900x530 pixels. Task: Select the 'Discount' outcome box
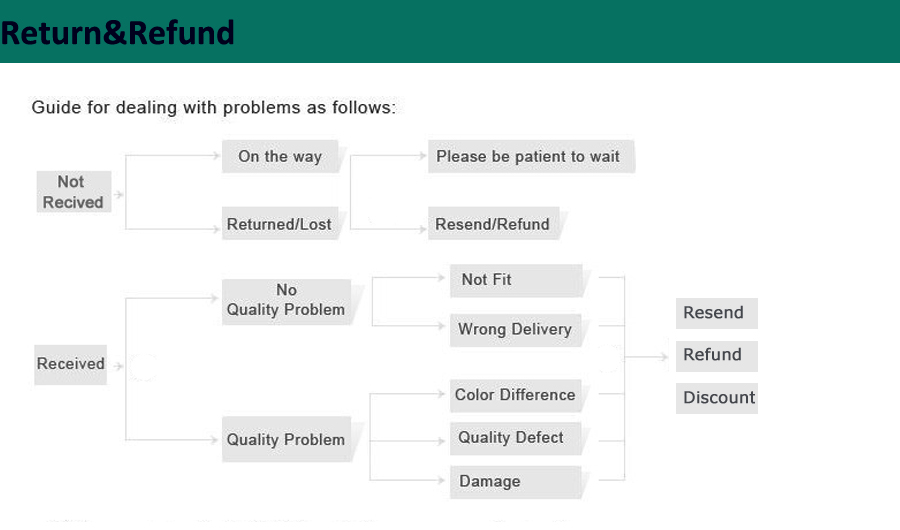717,397
